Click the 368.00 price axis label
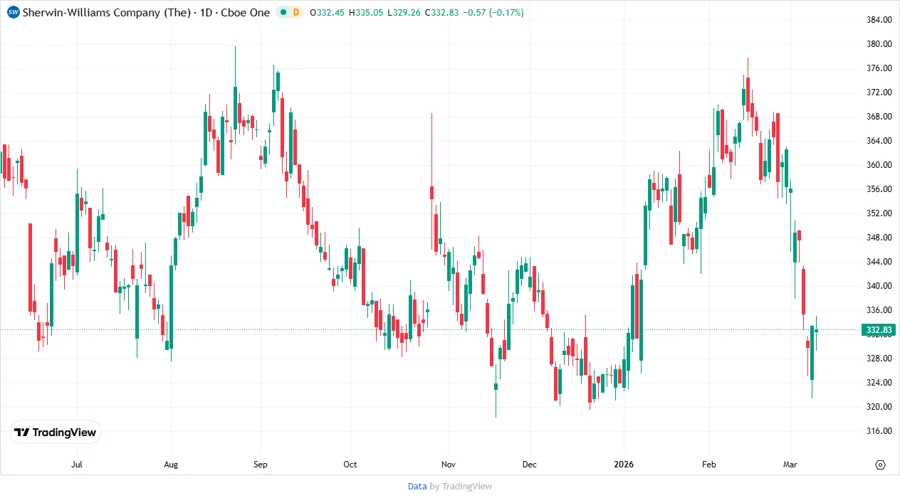900x498 pixels. 879,116
